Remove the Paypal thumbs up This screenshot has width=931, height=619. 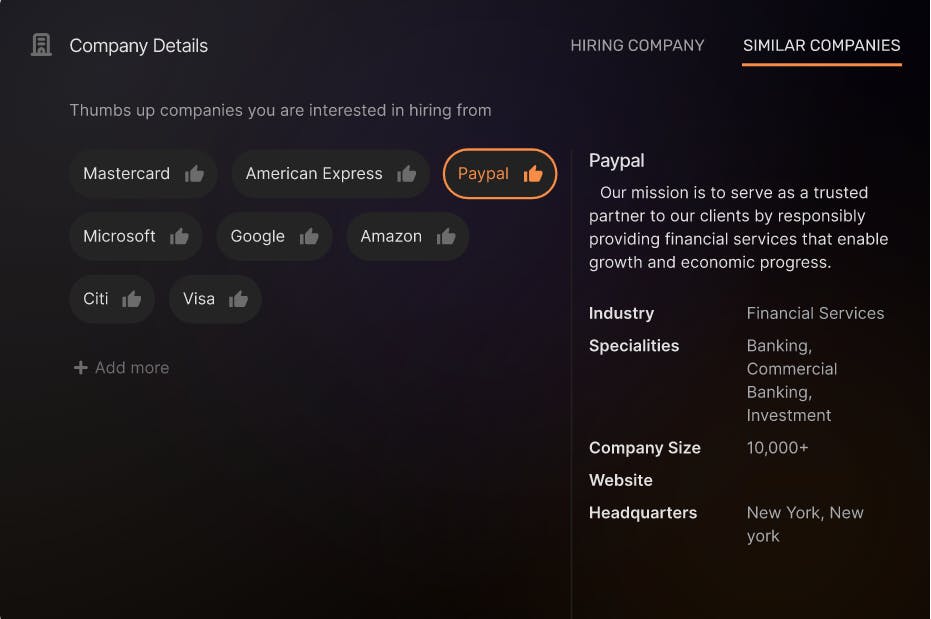coord(533,174)
